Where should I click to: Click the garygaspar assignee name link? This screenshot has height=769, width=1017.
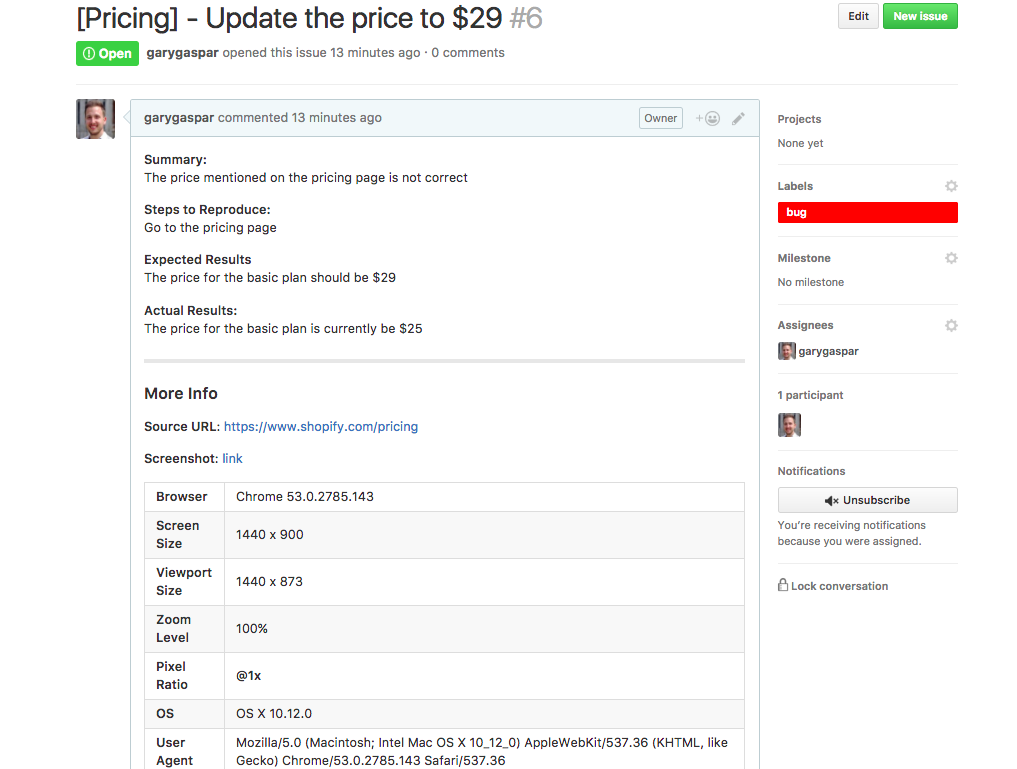point(828,351)
